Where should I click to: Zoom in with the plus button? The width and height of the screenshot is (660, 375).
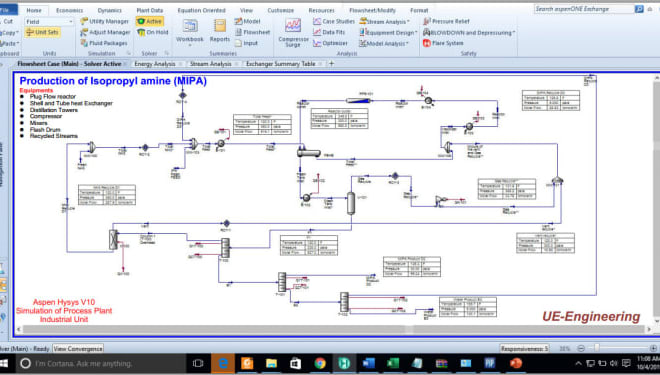[653, 348]
